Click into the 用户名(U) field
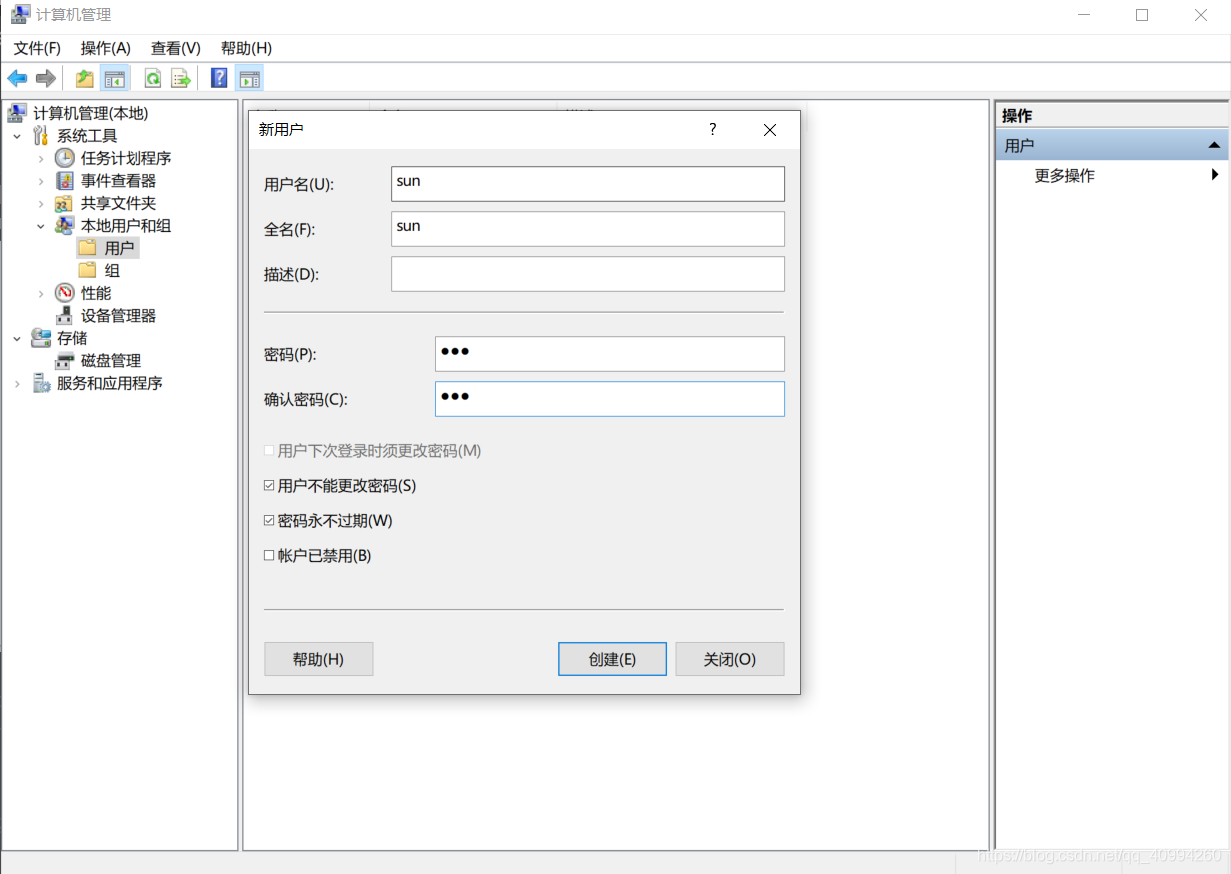Screen dimensions: 1231x874 coord(588,184)
